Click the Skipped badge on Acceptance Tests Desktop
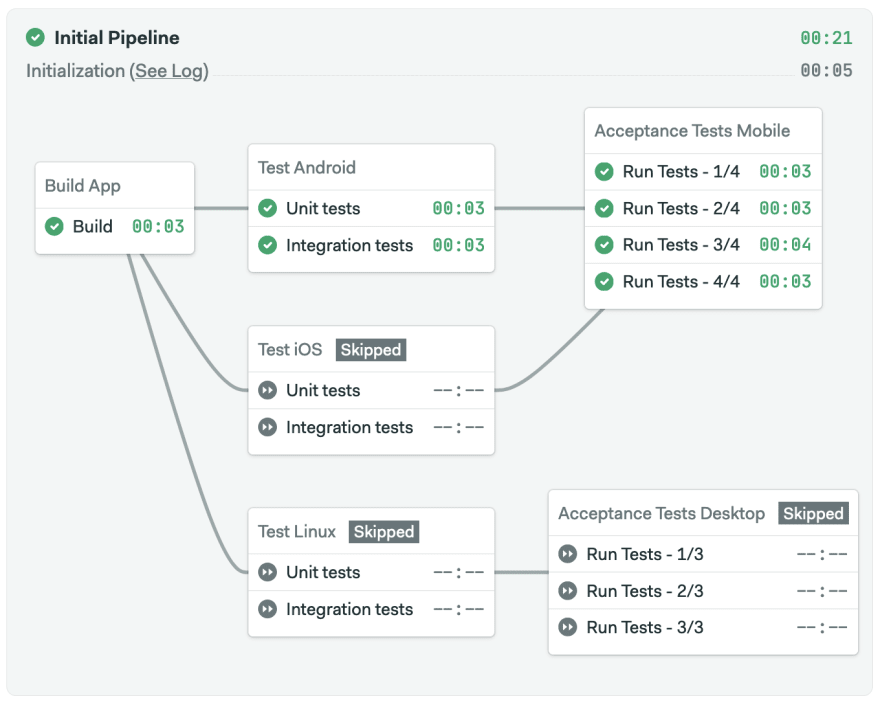The width and height of the screenshot is (880, 707). (813, 513)
